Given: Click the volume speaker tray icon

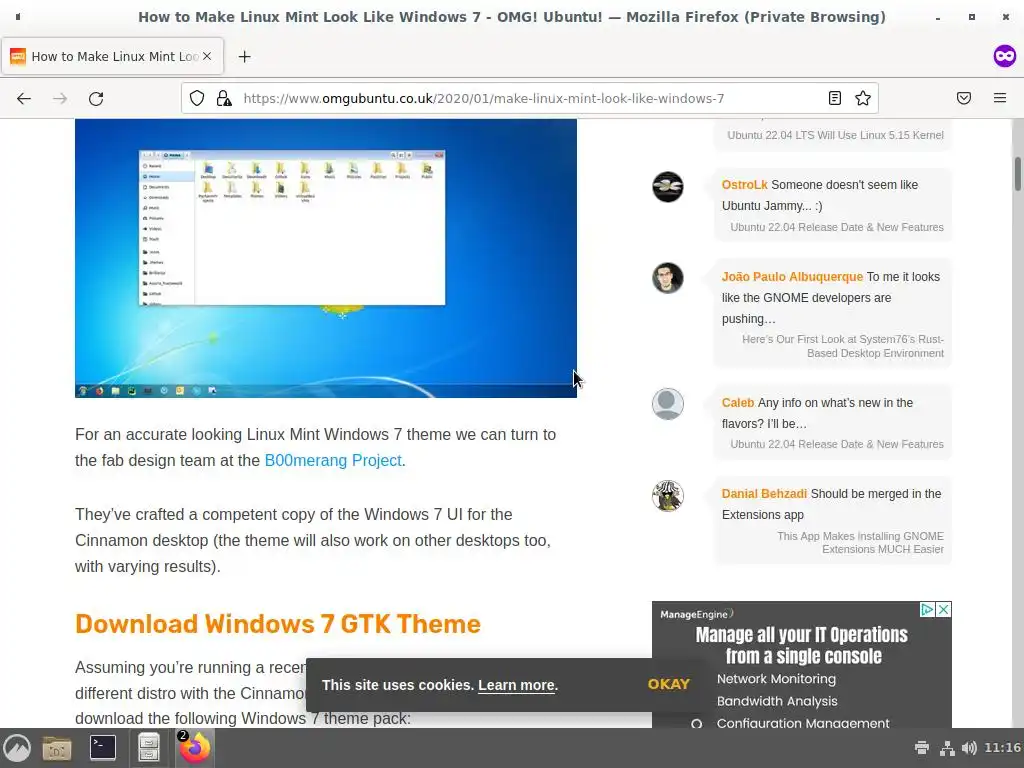Looking at the screenshot, I should pyautogui.click(x=969, y=748).
